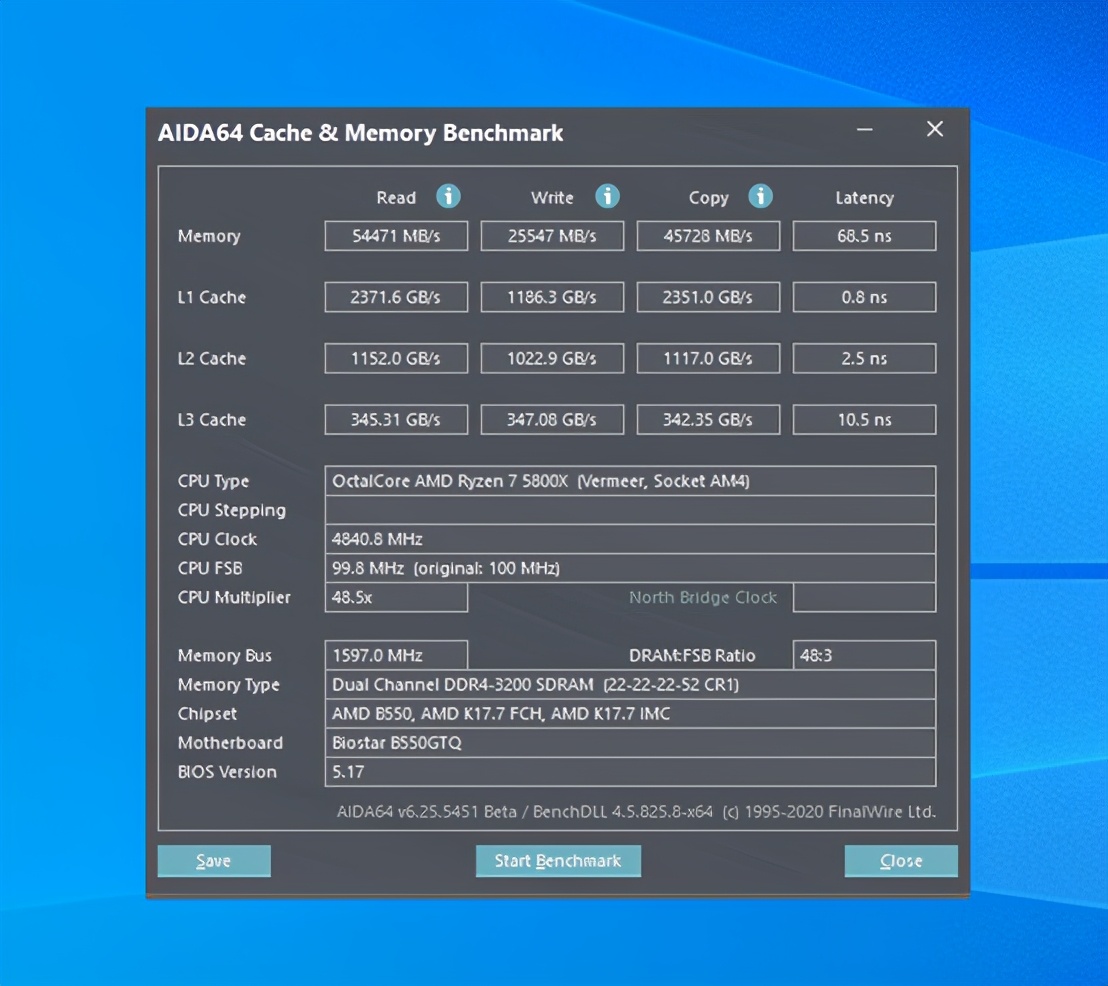Select the L3 Cache Read result field
This screenshot has width=1108, height=986.
click(x=396, y=420)
